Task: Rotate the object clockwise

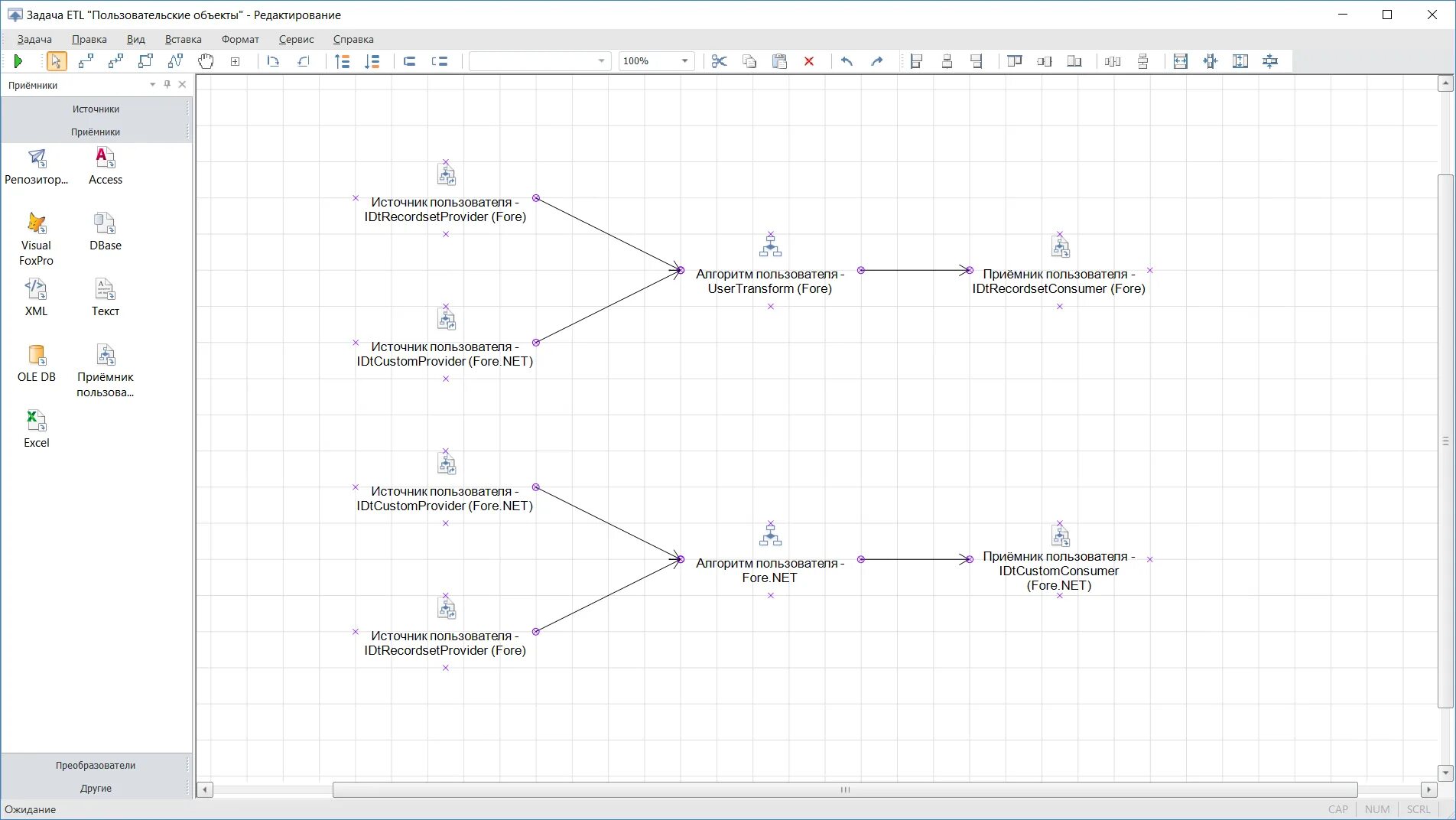Action: pyautogui.click(x=274, y=61)
